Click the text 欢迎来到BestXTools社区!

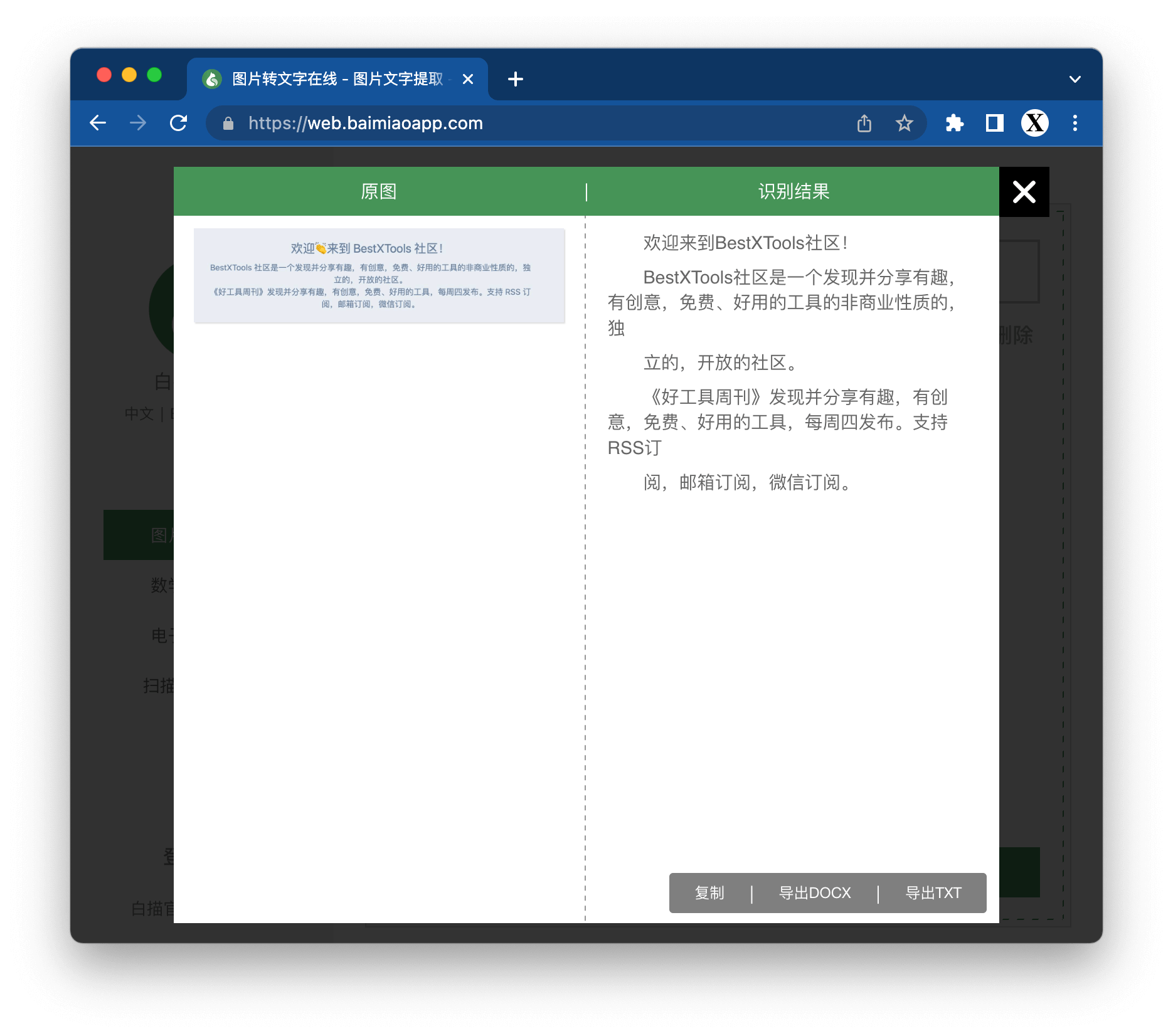pyautogui.click(x=746, y=243)
